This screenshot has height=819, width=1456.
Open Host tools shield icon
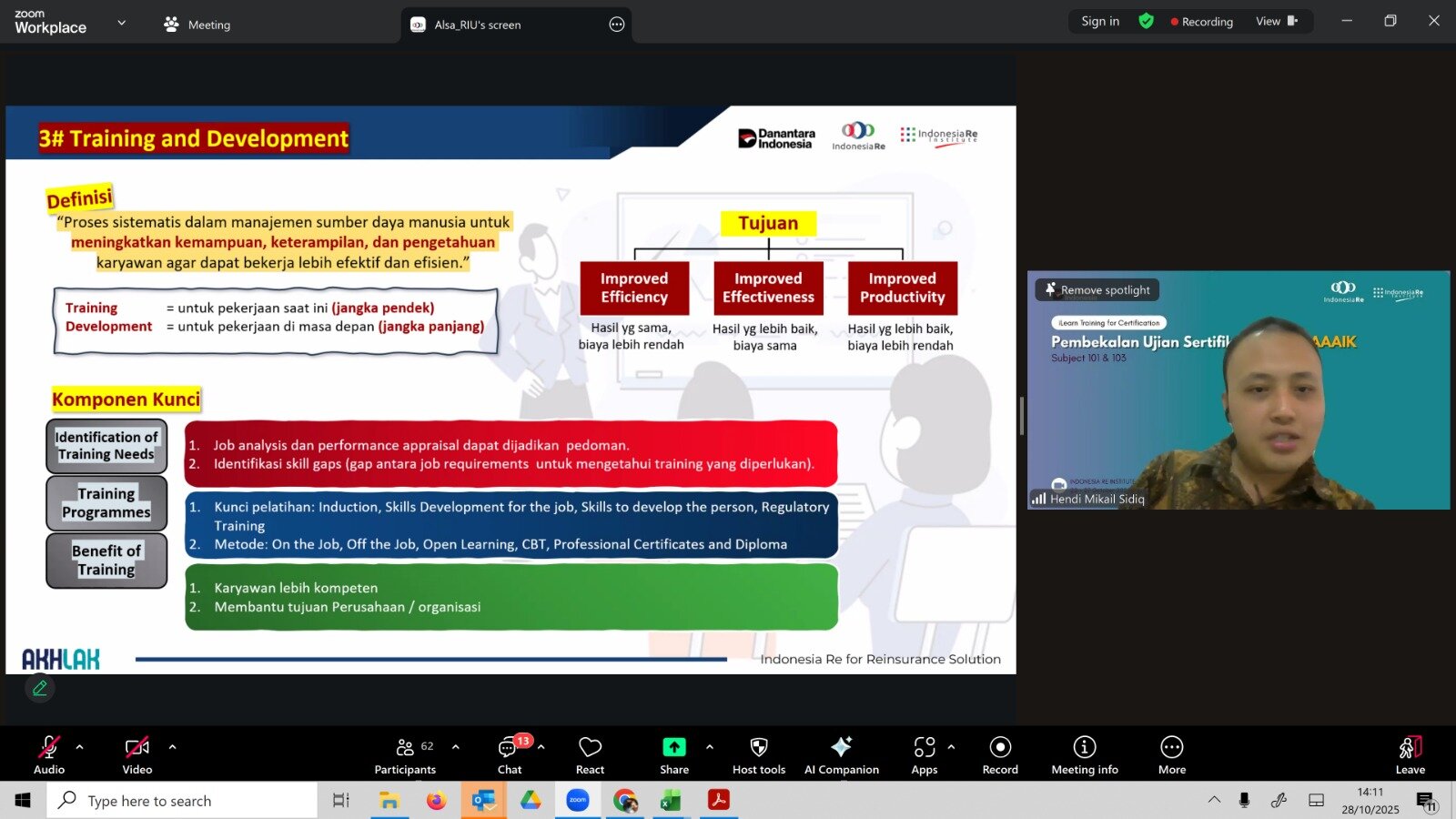[x=758, y=754]
